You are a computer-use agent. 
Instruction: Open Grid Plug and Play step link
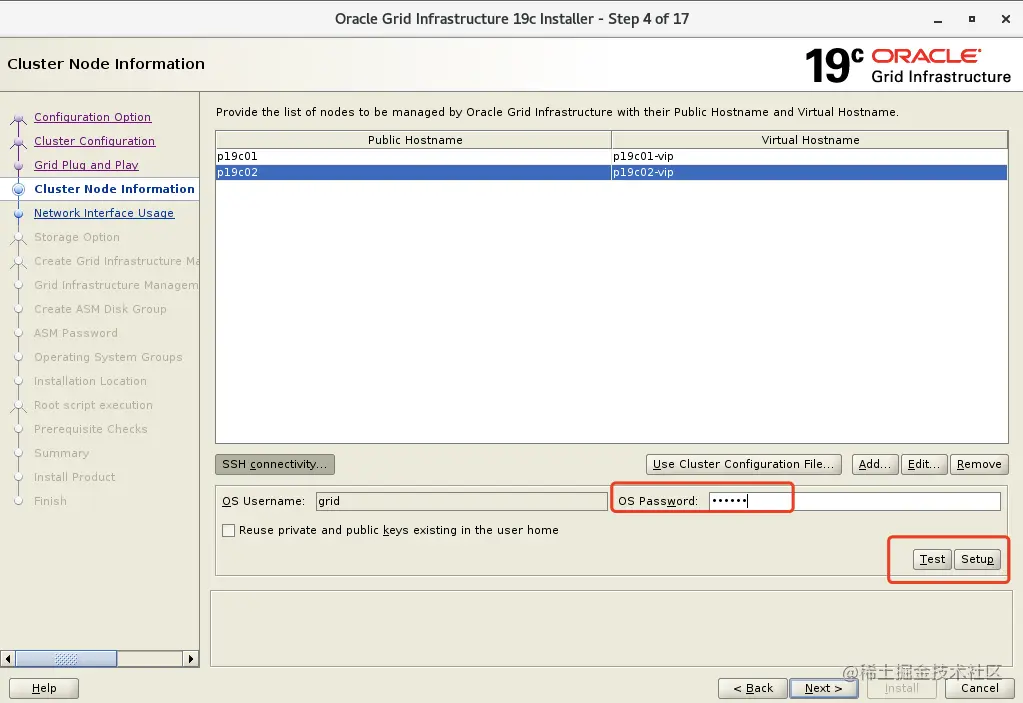point(86,165)
